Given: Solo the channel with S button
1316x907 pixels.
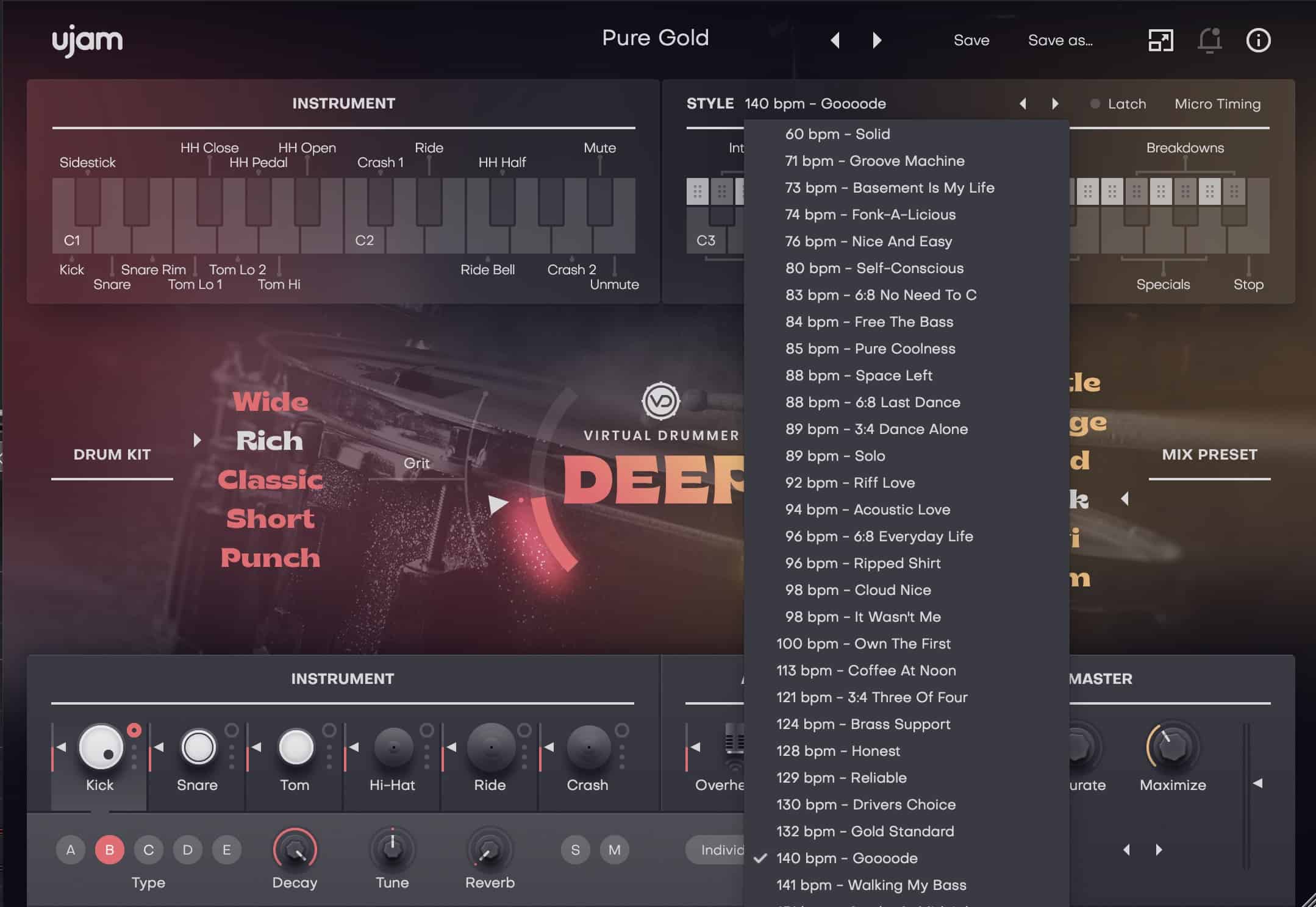Looking at the screenshot, I should coord(575,850).
